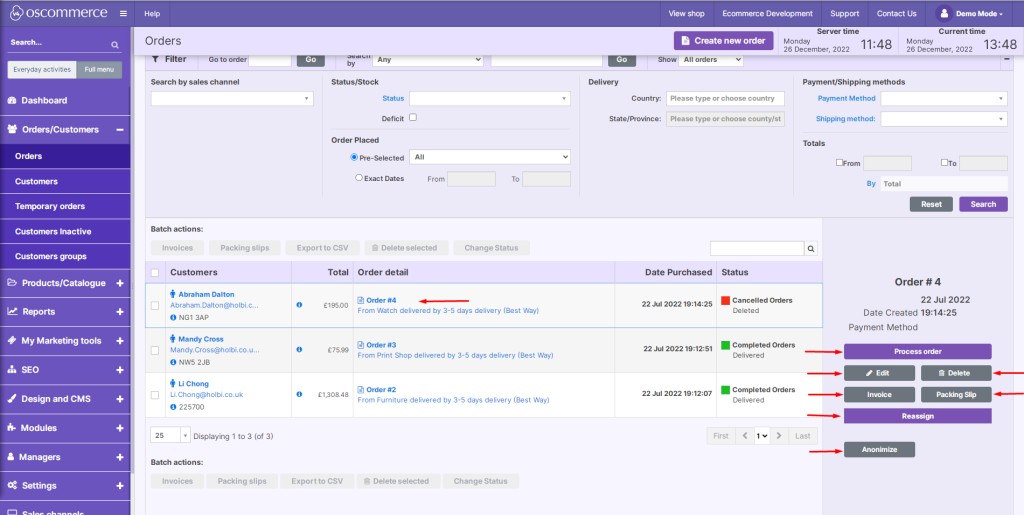Click the purple Search filter button

tap(983, 204)
